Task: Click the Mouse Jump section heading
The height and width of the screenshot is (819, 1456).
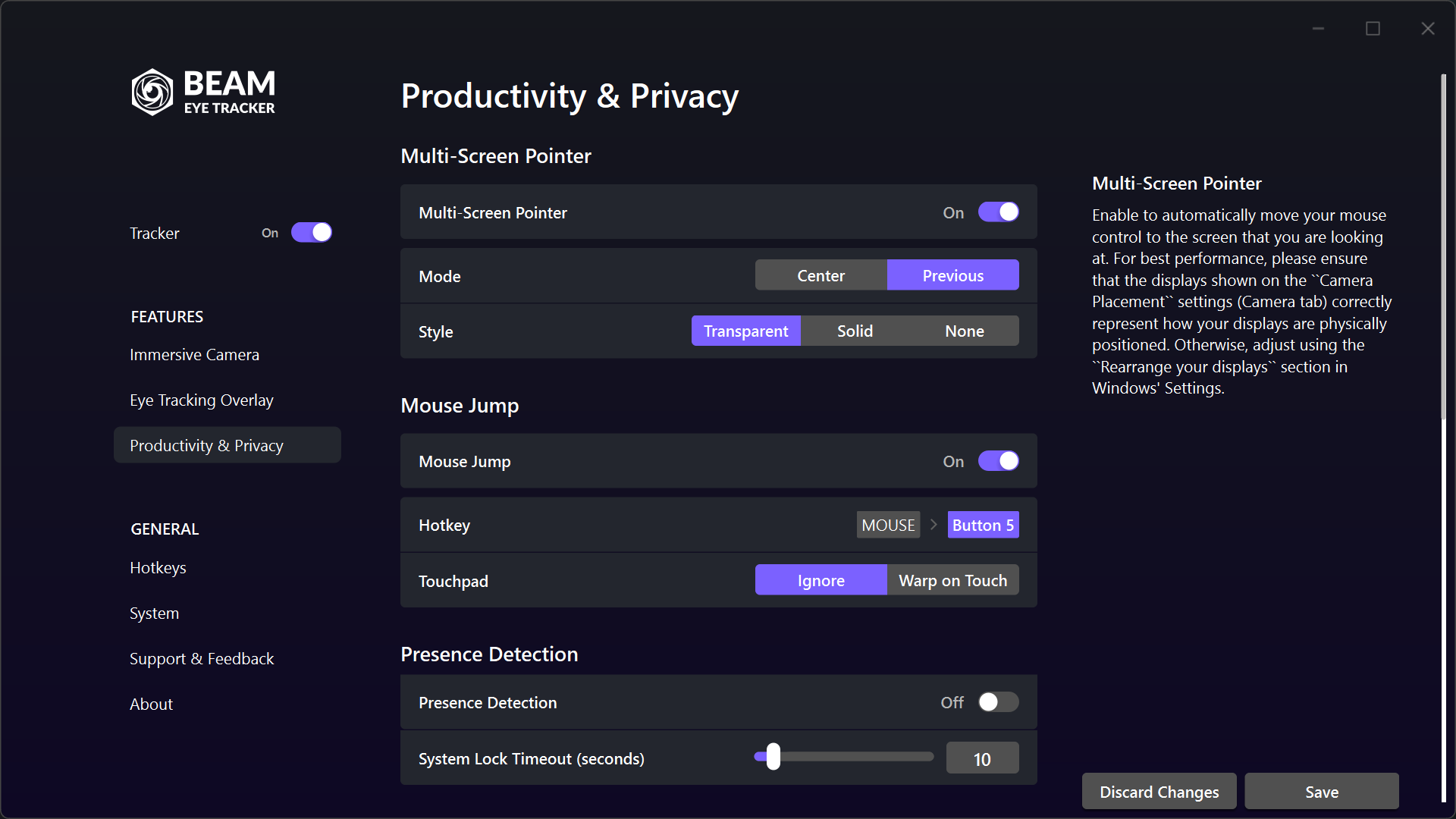Action: pos(460,406)
